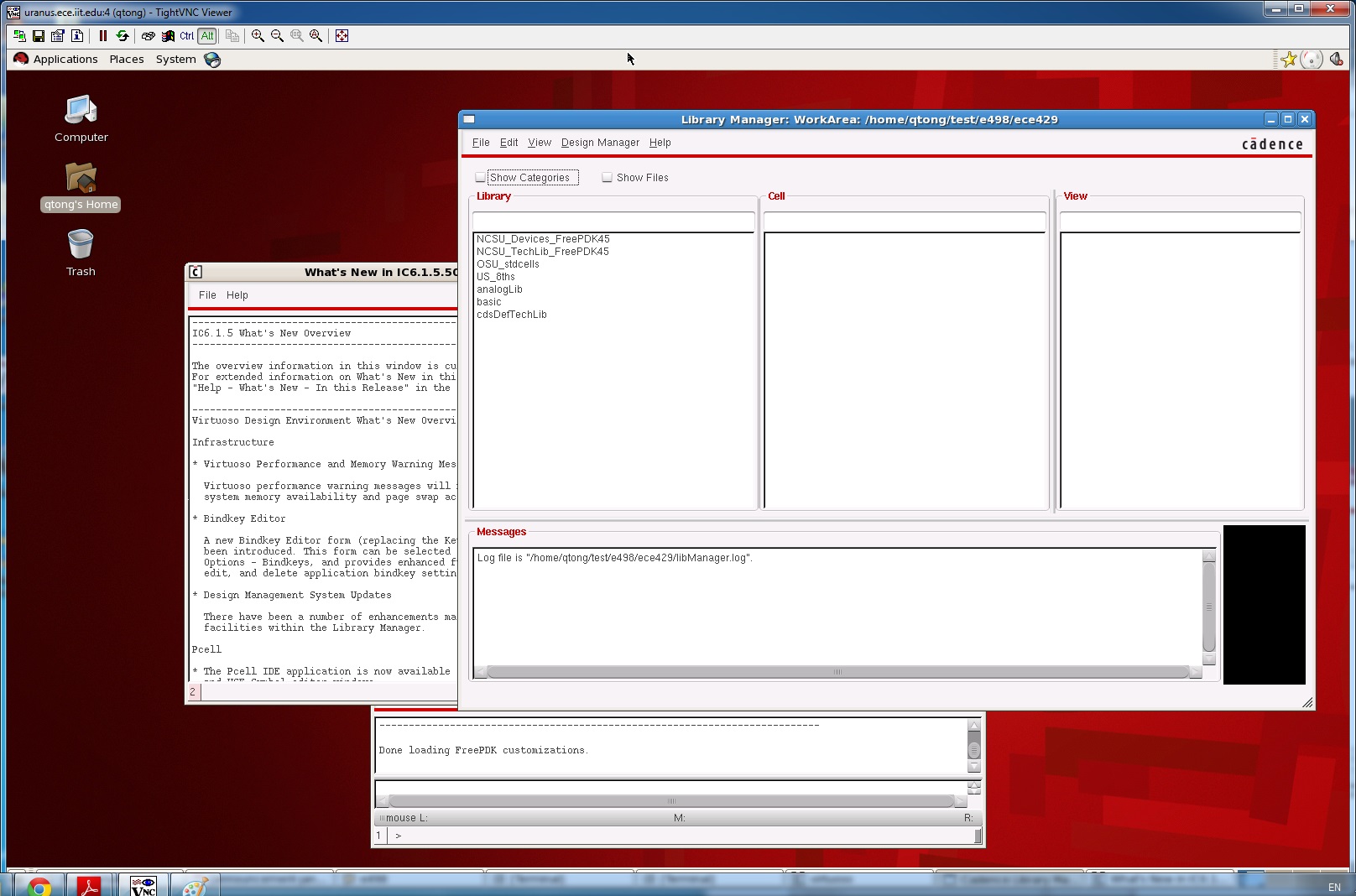Click the EN language indicator
This screenshot has height=896, width=1356.
coord(1334,887)
